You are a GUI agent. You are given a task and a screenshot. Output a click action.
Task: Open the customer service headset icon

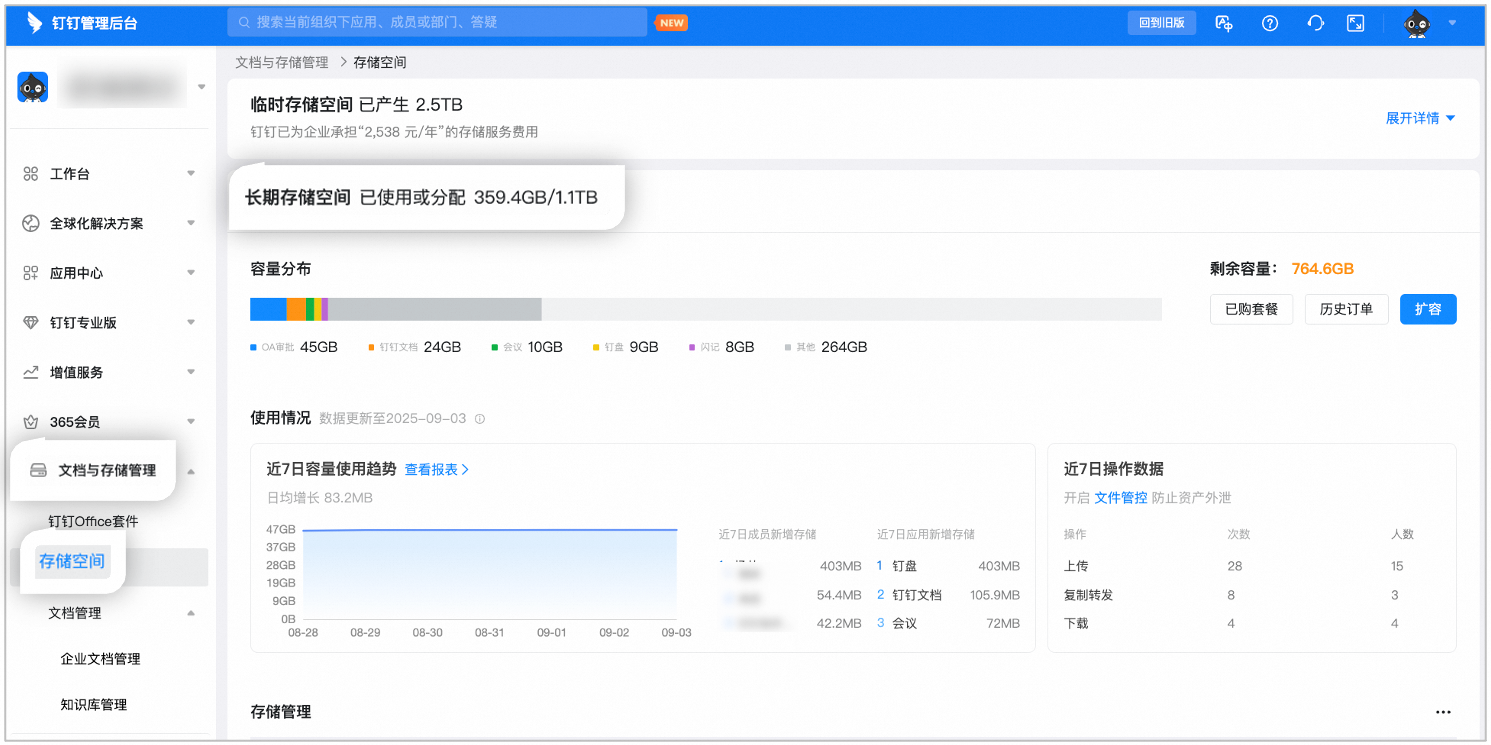pos(1316,23)
